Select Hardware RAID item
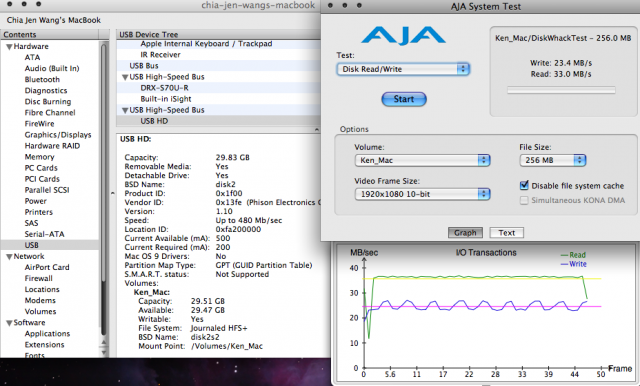 (52, 146)
